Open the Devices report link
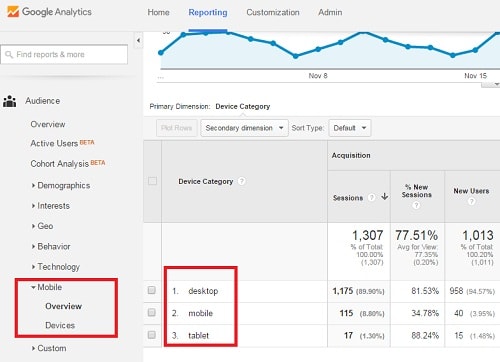The image size is (500, 362). pyautogui.click(x=60, y=325)
